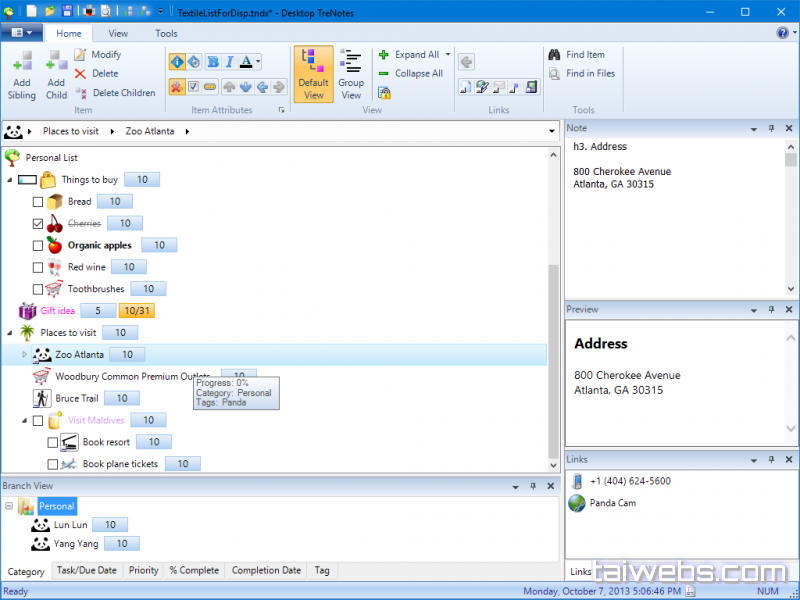The image size is (800, 600).
Task: Uncheck the Cherries checkbox
Action: tap(38, 224)
